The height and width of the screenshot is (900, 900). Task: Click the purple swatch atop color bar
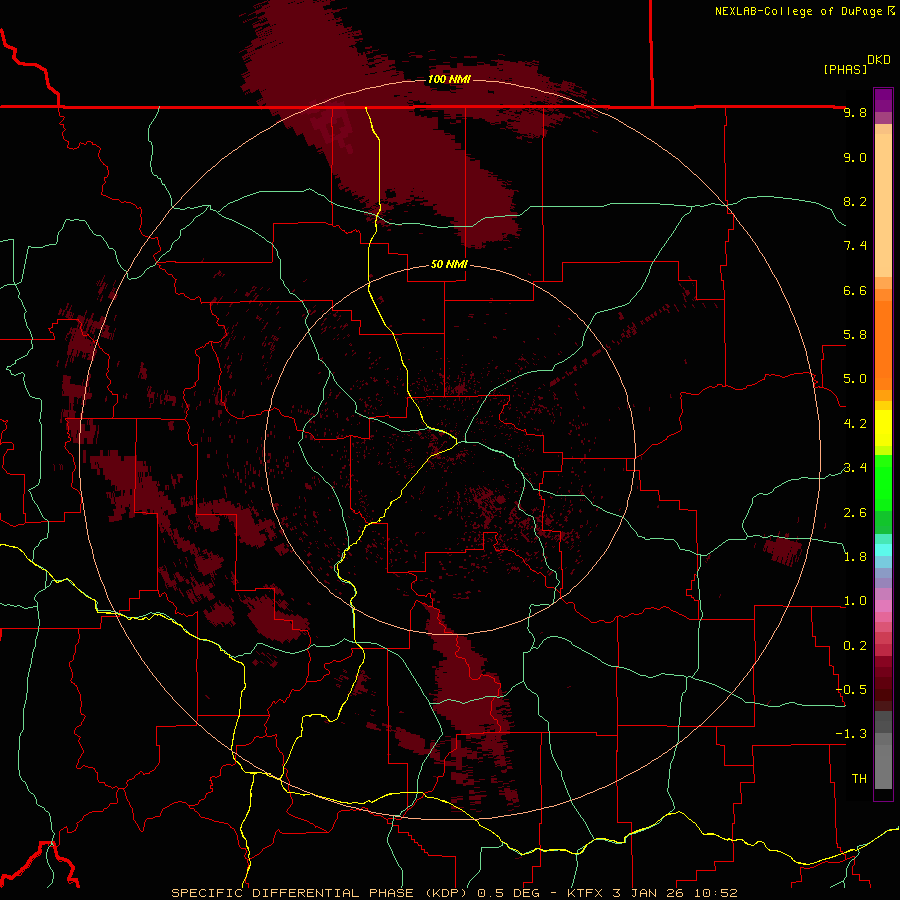883,100
